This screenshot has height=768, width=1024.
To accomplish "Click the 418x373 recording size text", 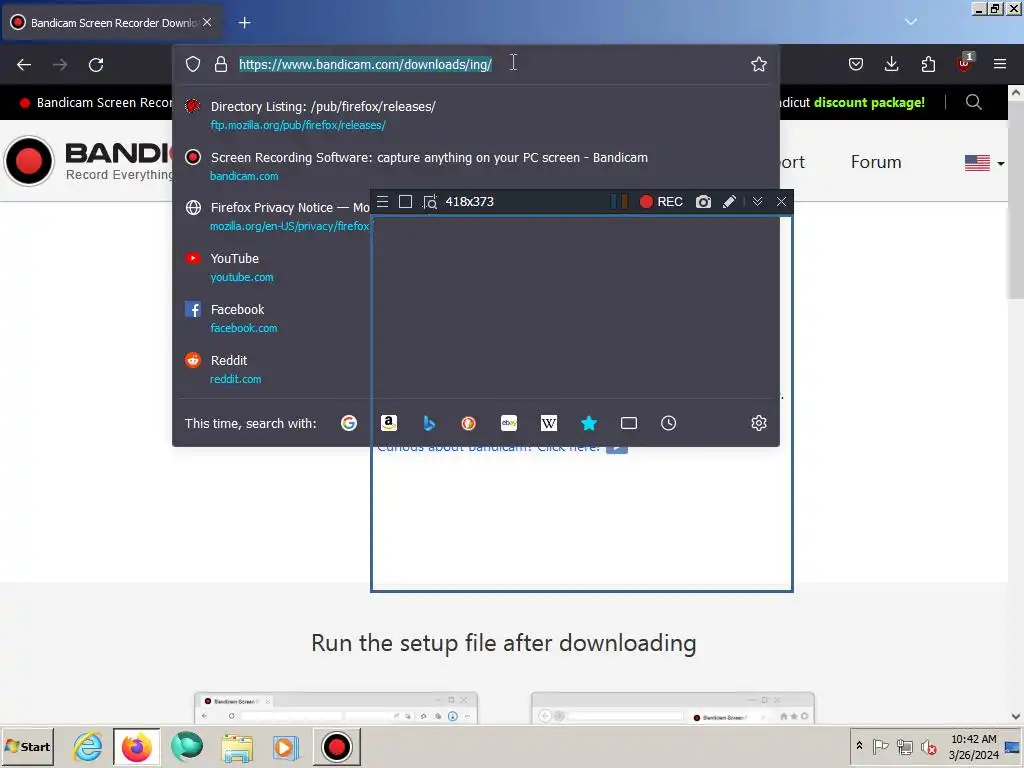I will 470,202.
